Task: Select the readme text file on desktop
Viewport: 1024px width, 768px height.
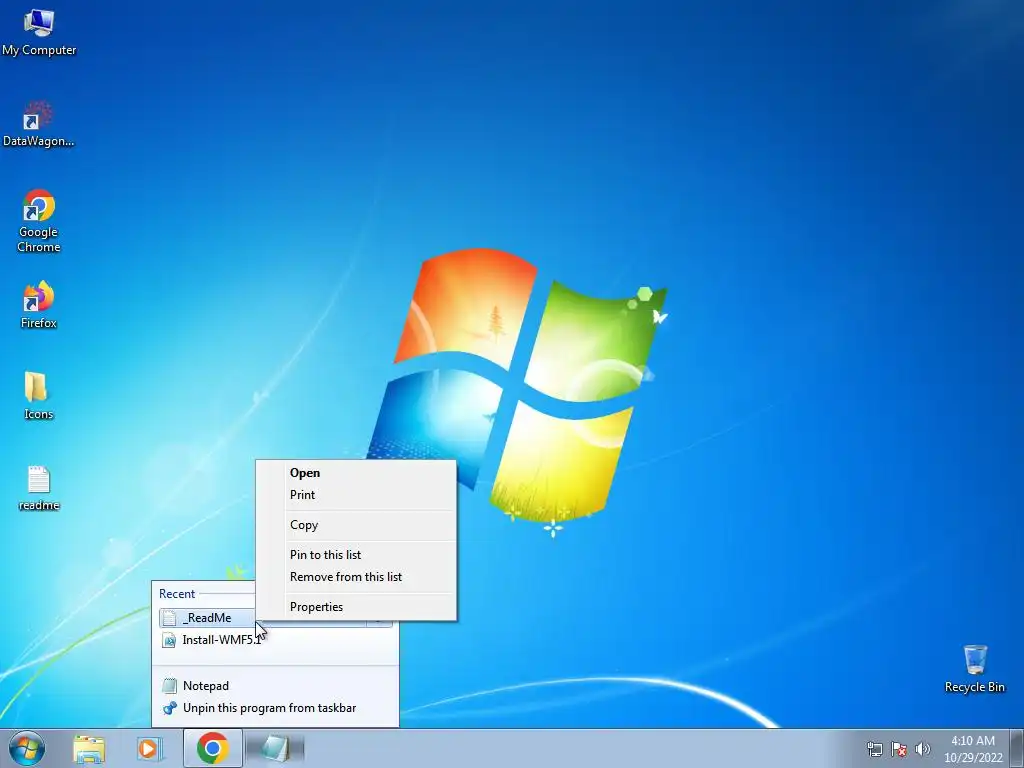Action: click(x=39, y=488)
